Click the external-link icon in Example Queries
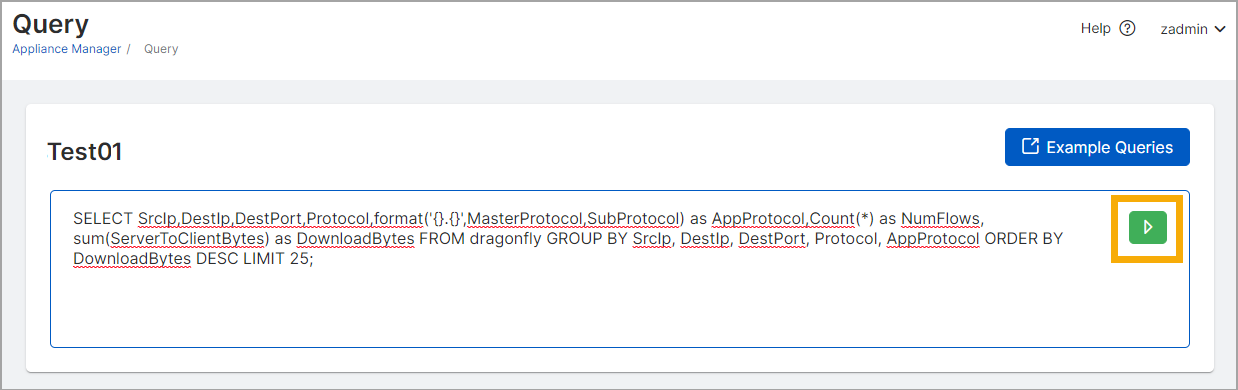 (1030, 147)
